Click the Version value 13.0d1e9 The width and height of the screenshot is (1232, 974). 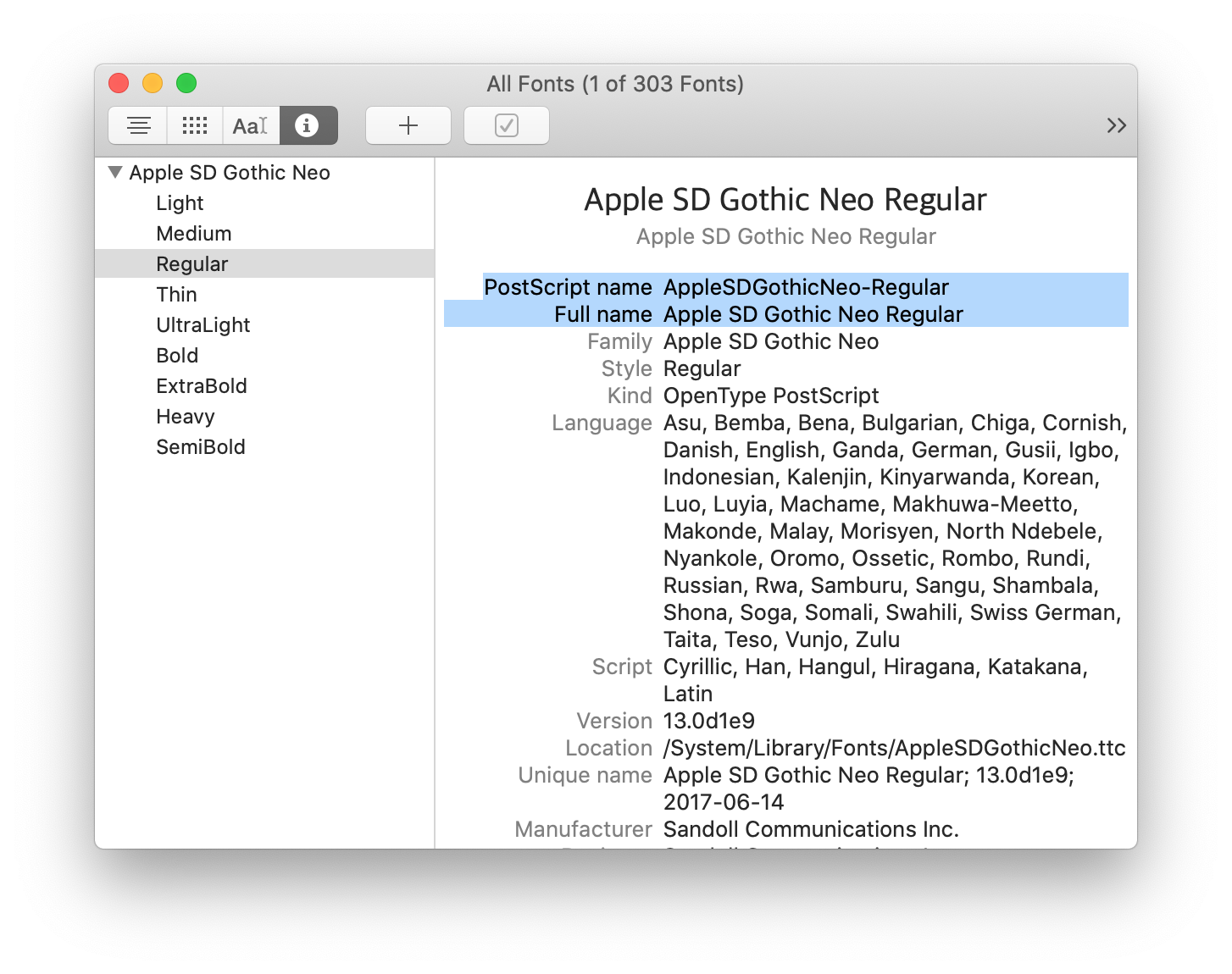709,721
